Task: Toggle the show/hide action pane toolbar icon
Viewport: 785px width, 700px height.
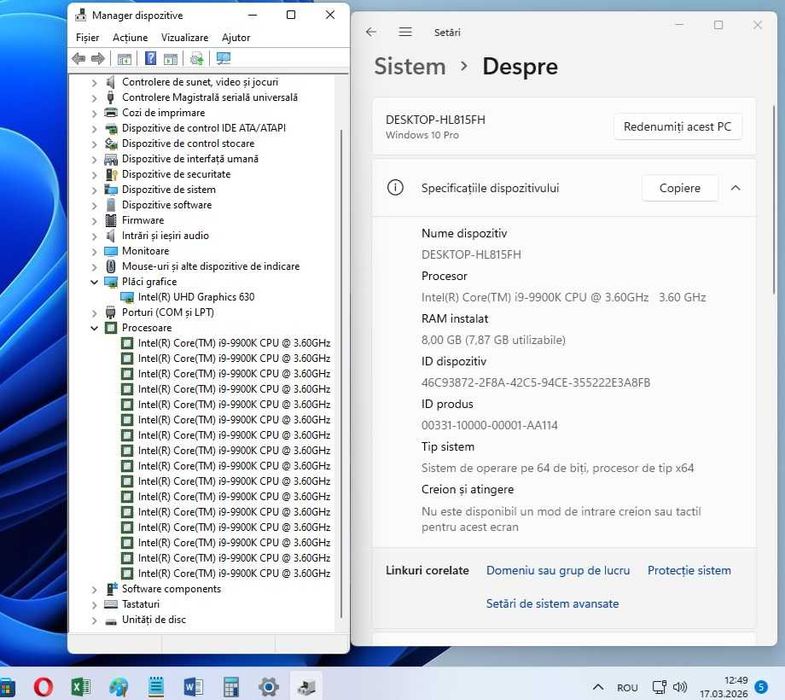Action: 171,59
